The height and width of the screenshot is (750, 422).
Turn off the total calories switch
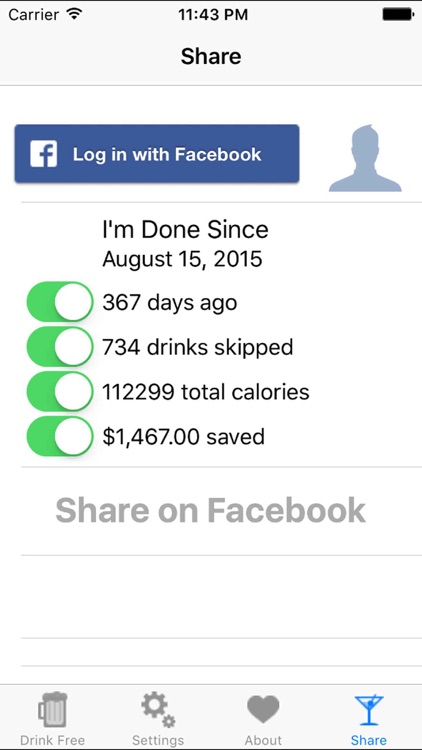coord(60,391)
